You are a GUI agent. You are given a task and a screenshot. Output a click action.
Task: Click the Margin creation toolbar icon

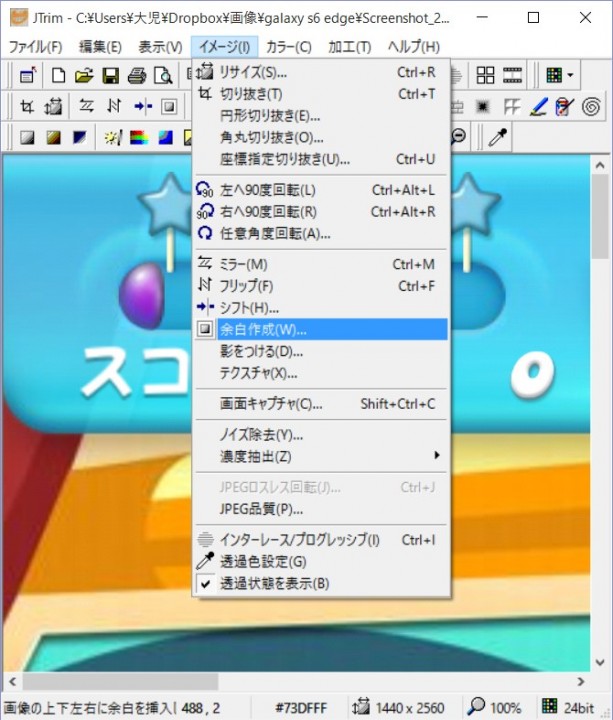169,107
